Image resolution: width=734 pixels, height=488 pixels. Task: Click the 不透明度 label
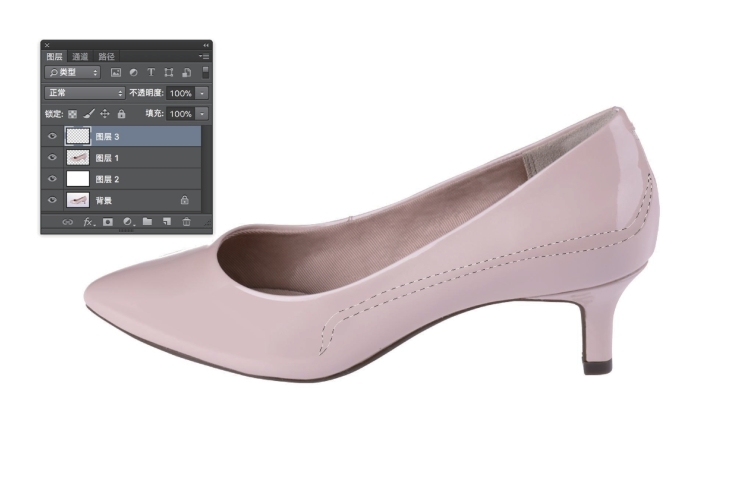pyautogui.click(x=146, y=93)
